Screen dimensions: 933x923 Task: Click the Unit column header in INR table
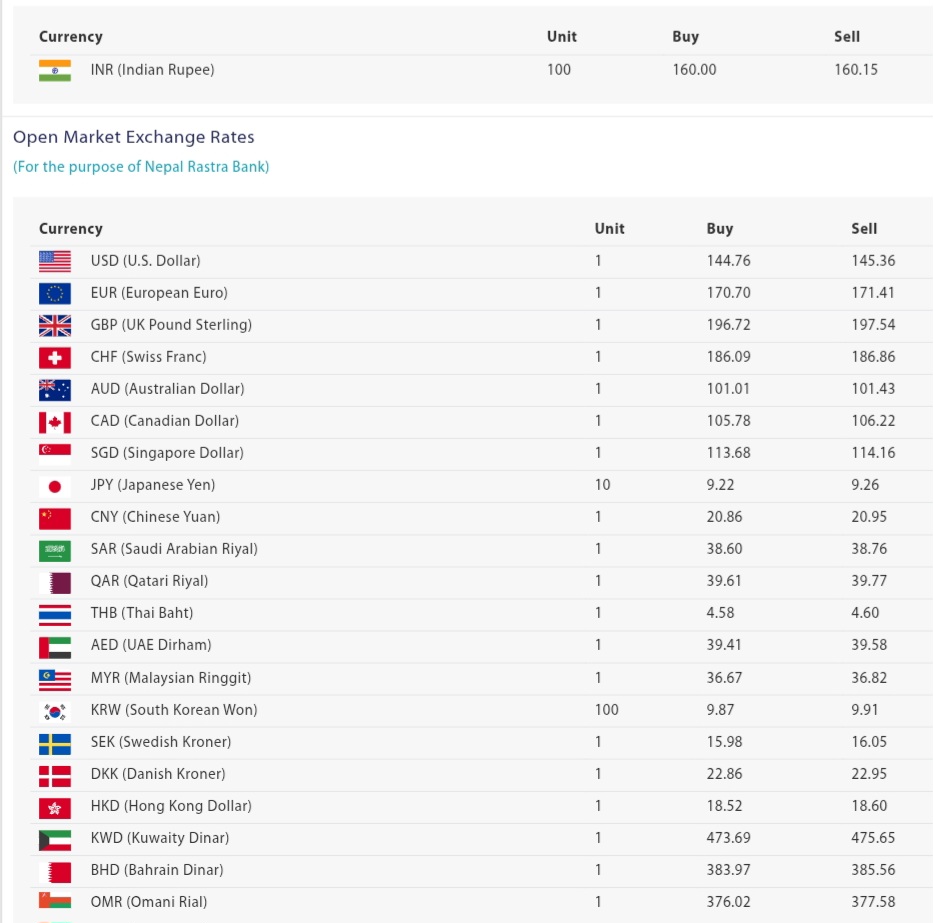pos(561,37)
